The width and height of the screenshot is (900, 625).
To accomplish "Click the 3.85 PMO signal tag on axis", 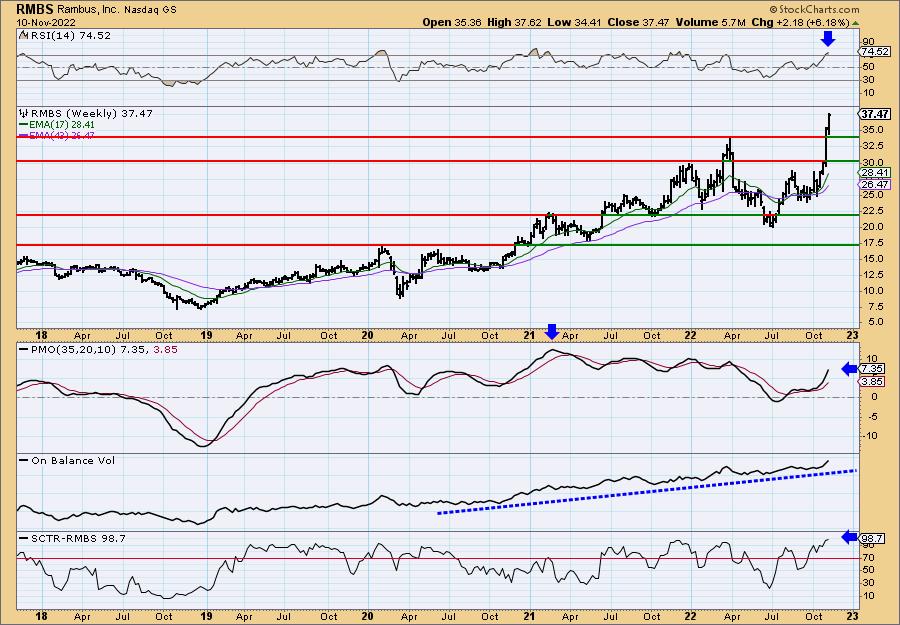I will [872, 382].
